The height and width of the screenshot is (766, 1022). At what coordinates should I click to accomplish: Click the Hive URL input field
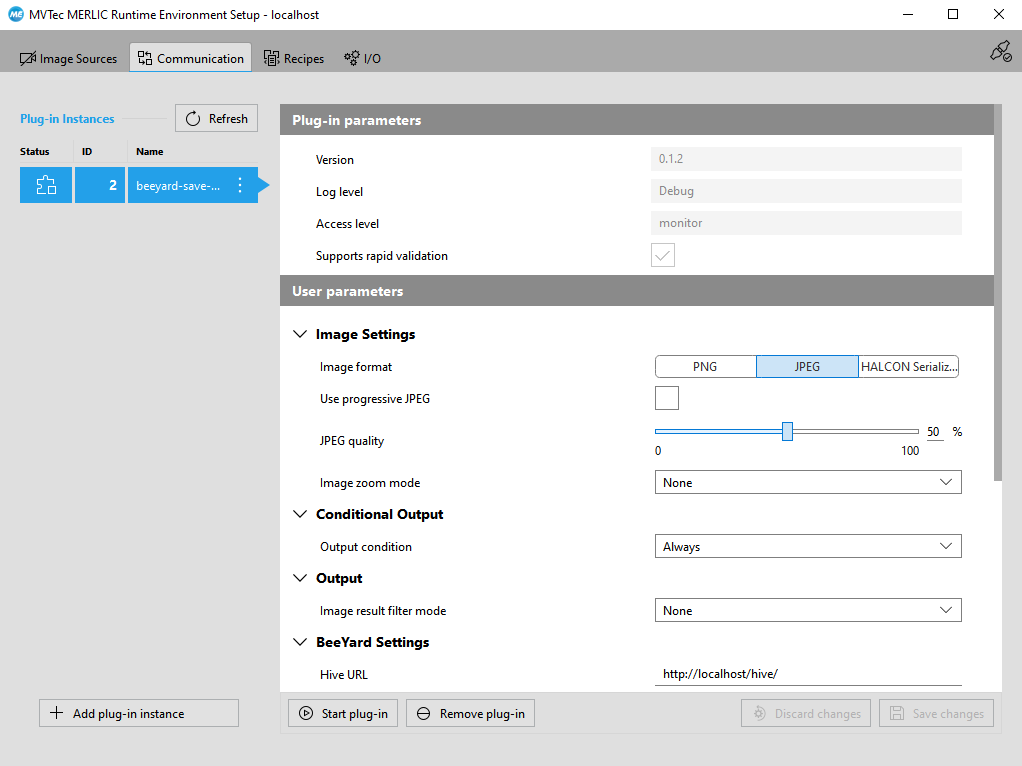pos(807,675)
